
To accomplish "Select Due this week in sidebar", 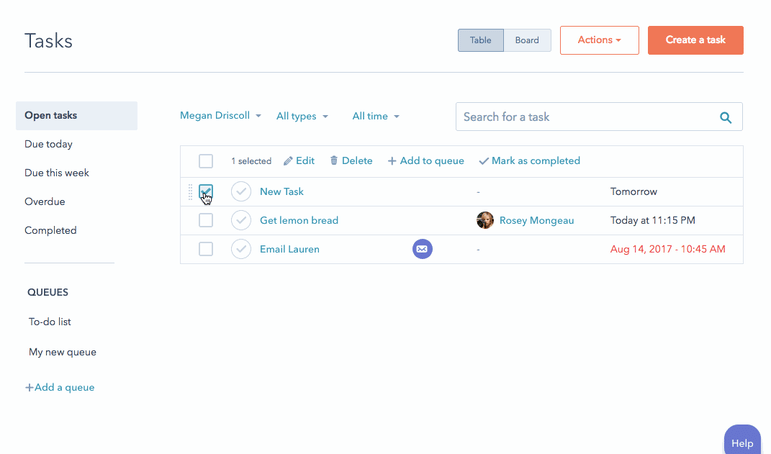I will 57,173.
